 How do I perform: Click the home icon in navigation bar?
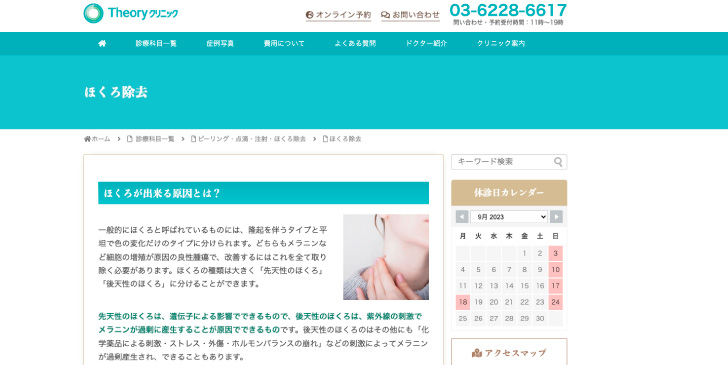tap(102, 43)
